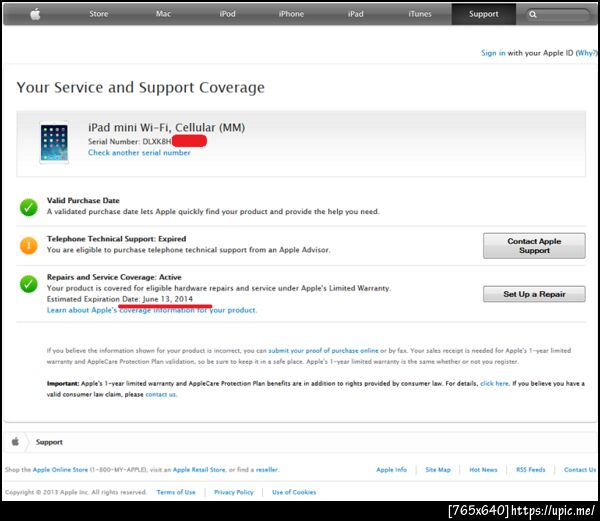Click the search magnifier icon
Image resolution: width=600 pixels, height=521 pixels.
533,15
